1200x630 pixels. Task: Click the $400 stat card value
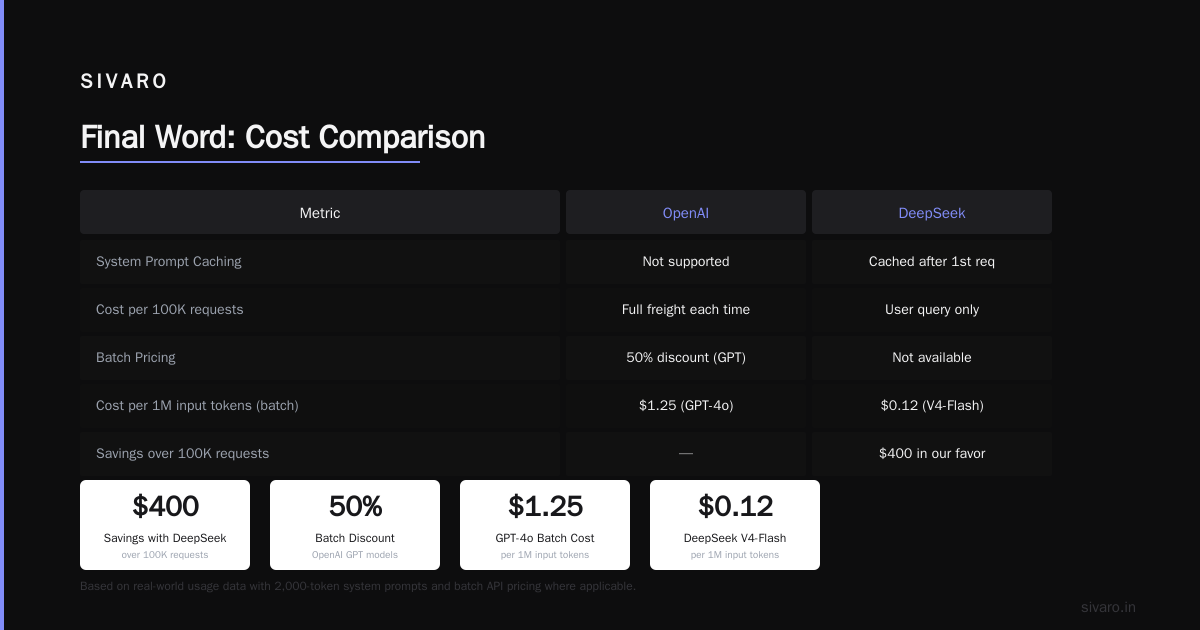pyautogui.click(x=165, y=507)
